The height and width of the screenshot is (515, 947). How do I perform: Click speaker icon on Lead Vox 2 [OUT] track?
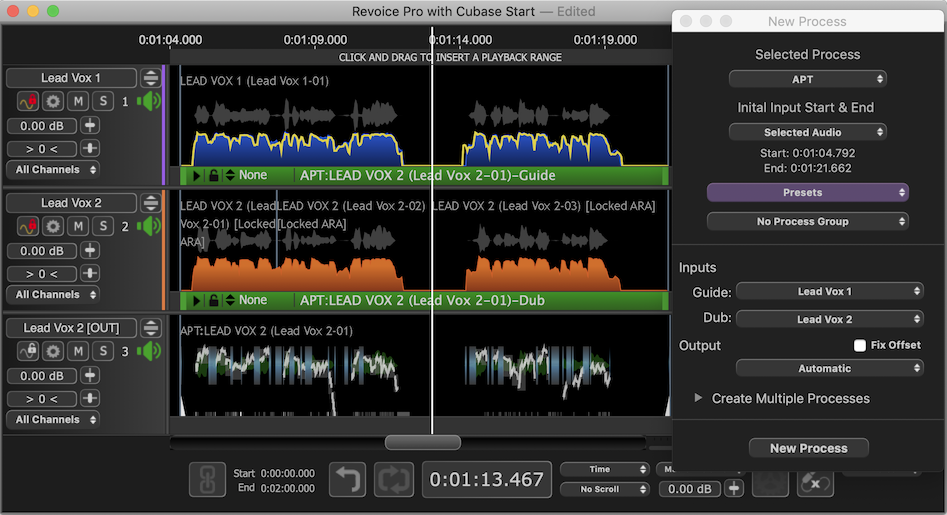pyautogui.click(x=150, y=351)
